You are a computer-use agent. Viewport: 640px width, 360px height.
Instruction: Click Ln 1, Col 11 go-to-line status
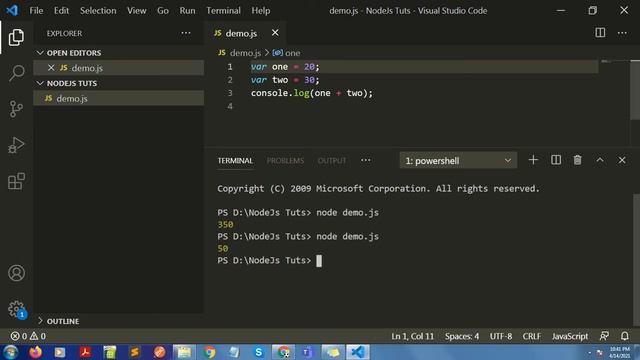tap(412, 336)
